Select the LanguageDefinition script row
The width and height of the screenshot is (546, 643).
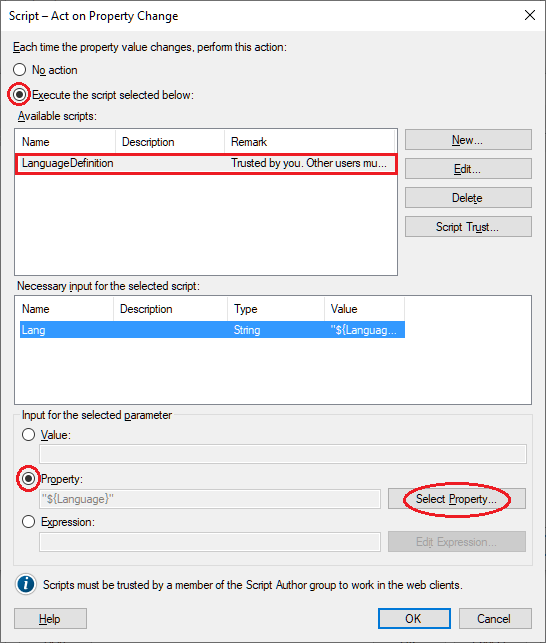[206, 163]
